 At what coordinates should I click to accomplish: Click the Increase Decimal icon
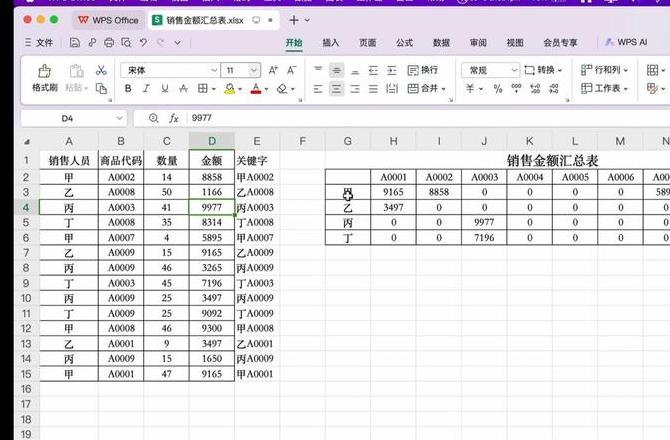coord(535,88)
